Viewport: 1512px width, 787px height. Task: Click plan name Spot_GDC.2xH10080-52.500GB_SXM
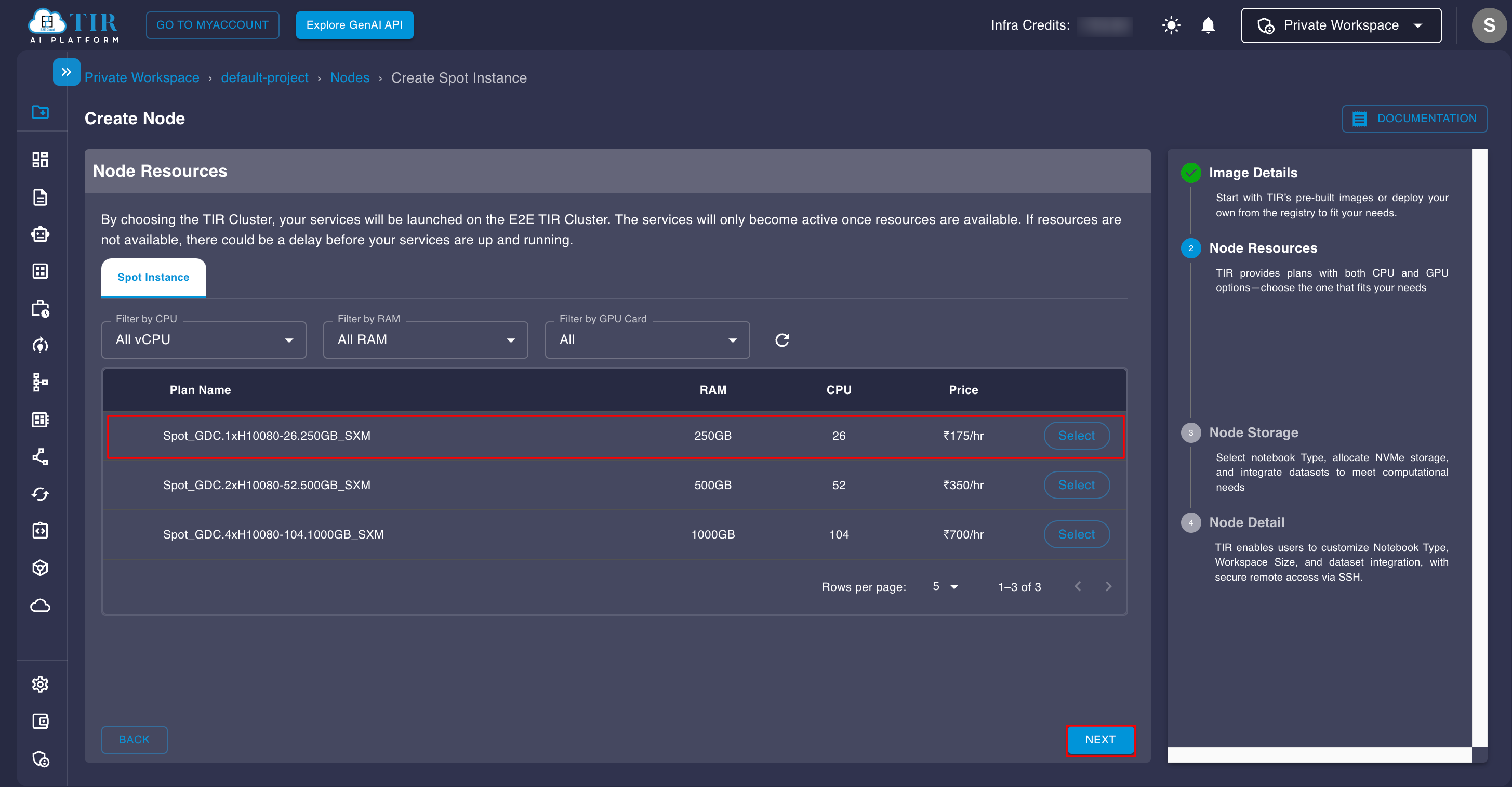pos(267,485)
